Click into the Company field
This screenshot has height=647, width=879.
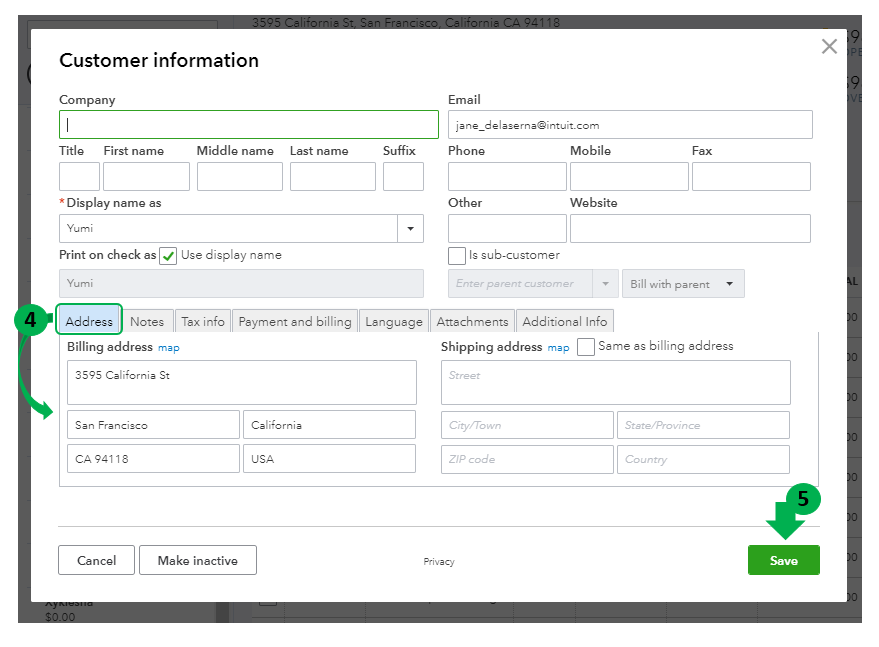249,125
